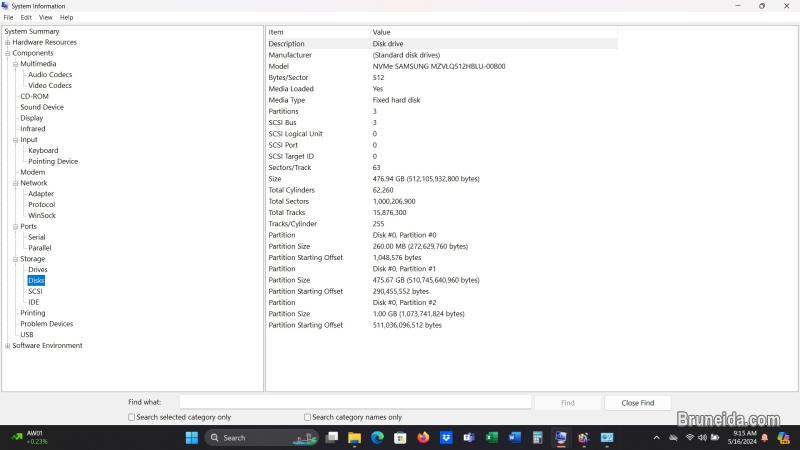Enable Search category names only checkbox
800x450 pixels.
pos(308,417)
